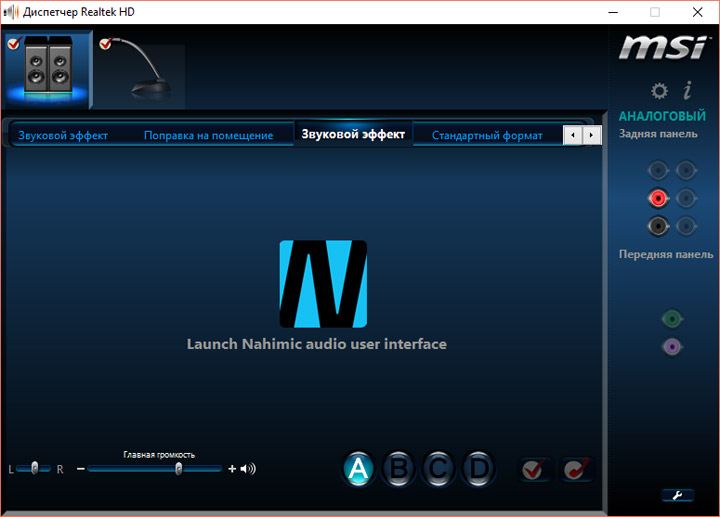The width and height of the screenshot is (720, 517).
Task: Click the red rear panel jack
Action: pos(658,198)
